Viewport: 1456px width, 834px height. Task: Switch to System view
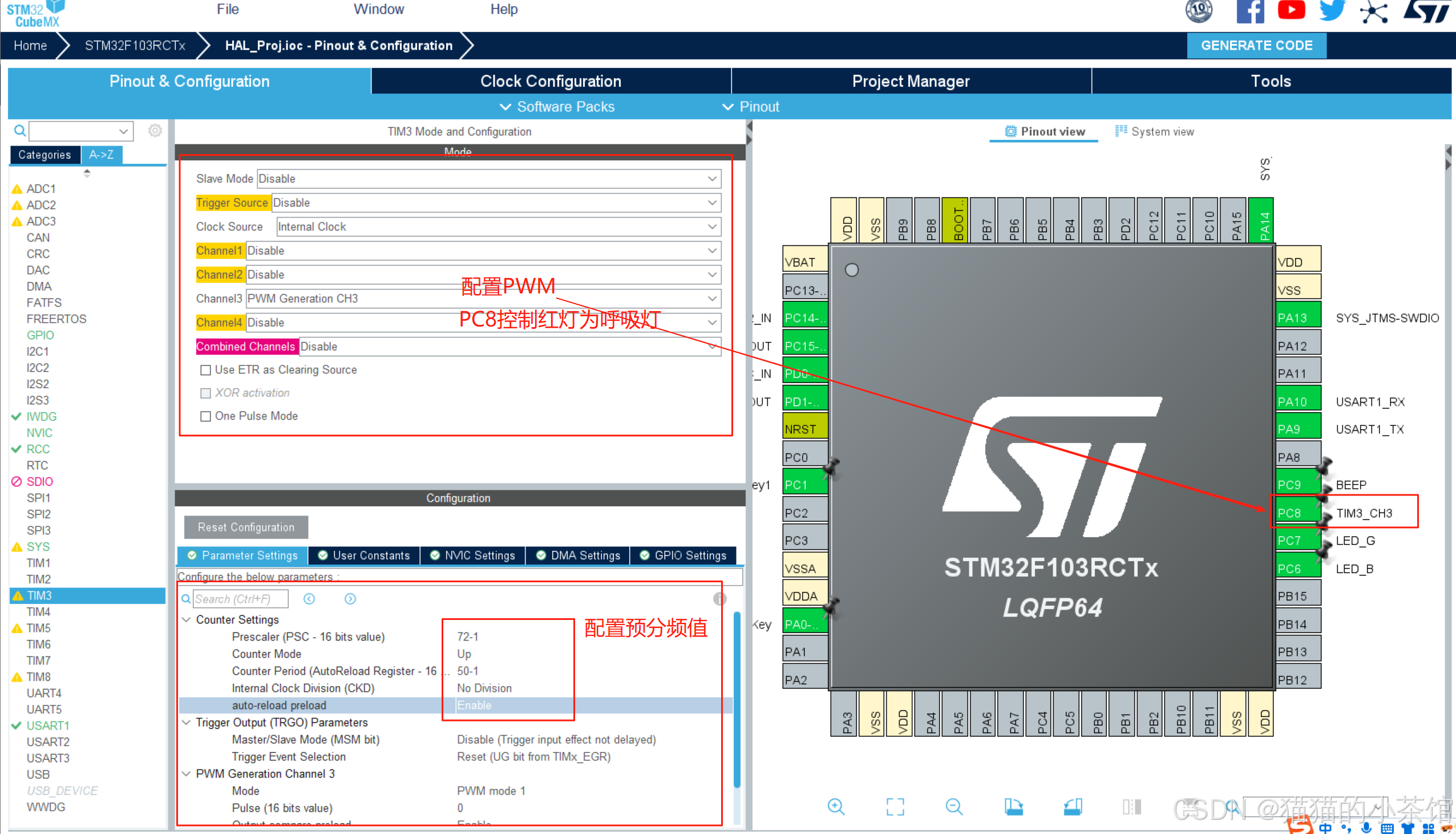pos(1155,132)
